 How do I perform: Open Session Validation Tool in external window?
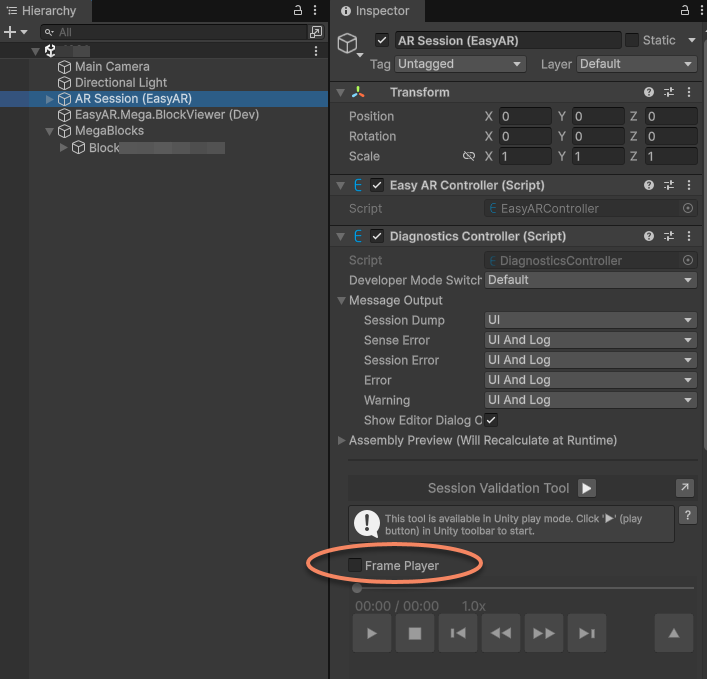(685, 488)
